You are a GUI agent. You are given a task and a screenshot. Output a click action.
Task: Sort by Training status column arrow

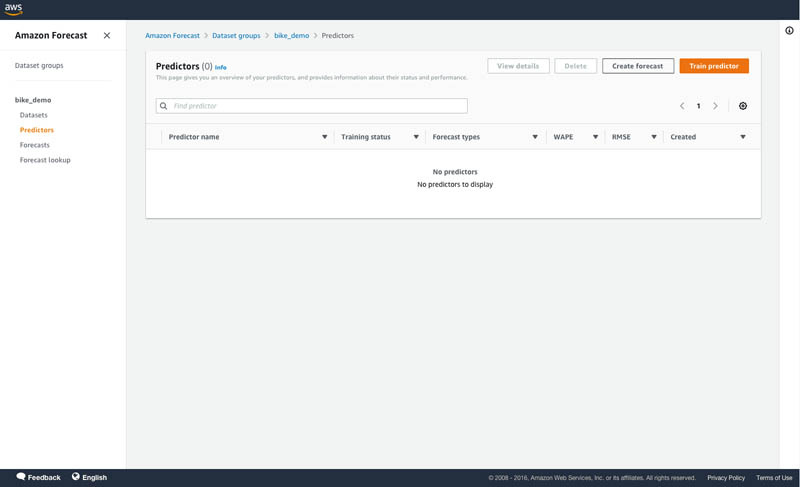tap(416, 137)
